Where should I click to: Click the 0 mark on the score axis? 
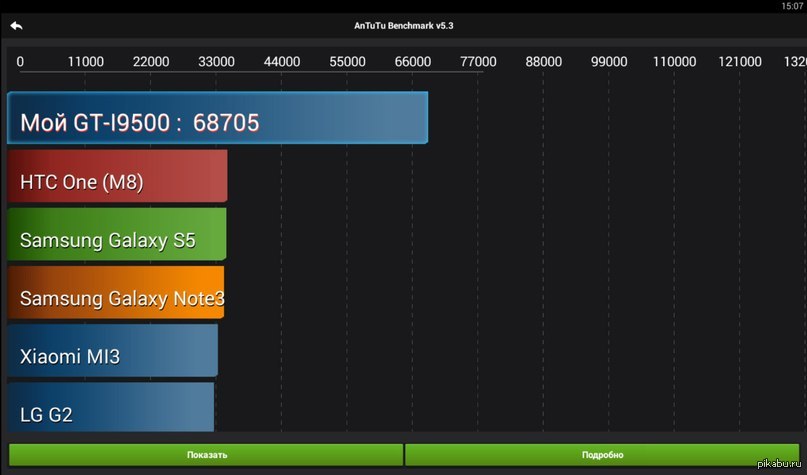[x=20, y=62]
